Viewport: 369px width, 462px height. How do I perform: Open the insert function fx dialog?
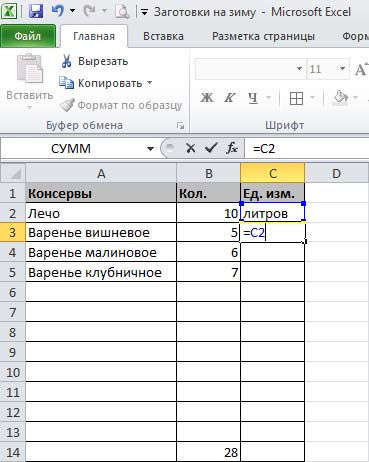tap(232, 148)
